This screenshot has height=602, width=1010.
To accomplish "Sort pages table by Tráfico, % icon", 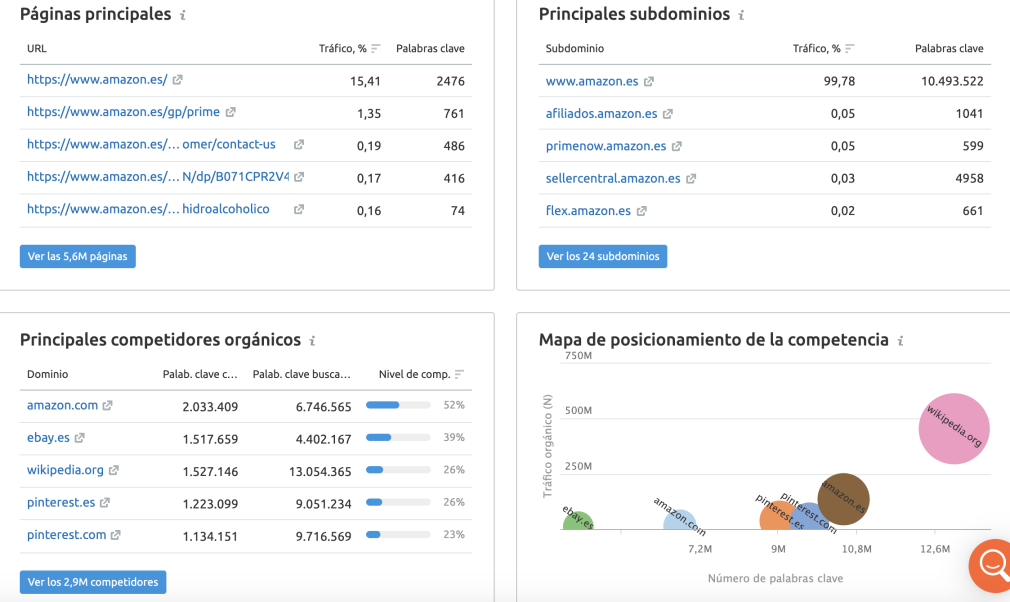I will click(376, 49).
